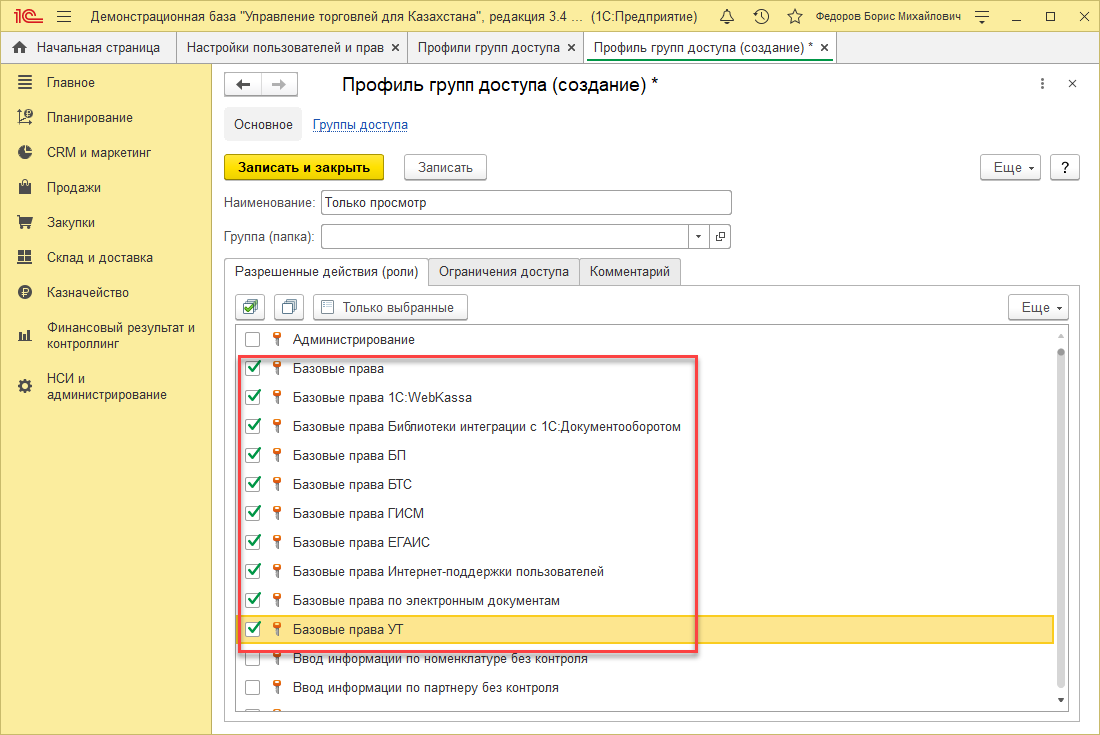The width and height of the screenshot is (1100, 735).
Task: Expand the Группа (папка) dropdown arrow
Action: (698, 237)
